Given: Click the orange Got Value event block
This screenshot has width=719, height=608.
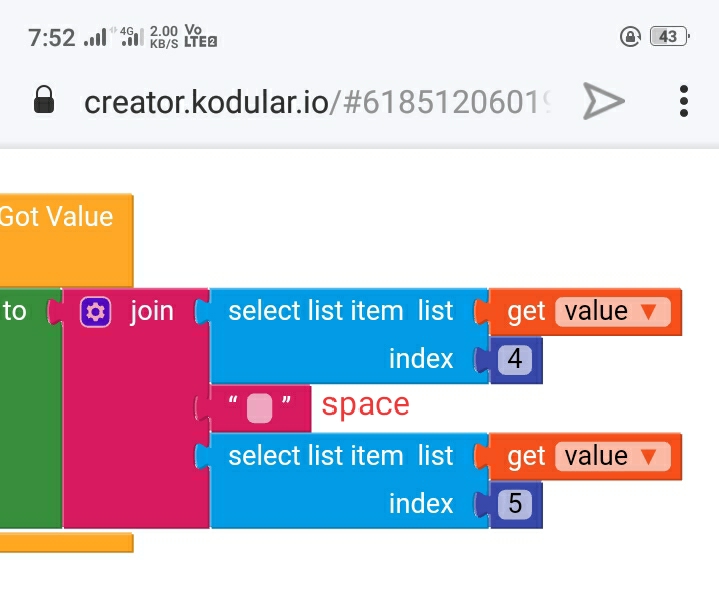Looking at the screenshot, I should pyautogui.click(x=66, y=240).
